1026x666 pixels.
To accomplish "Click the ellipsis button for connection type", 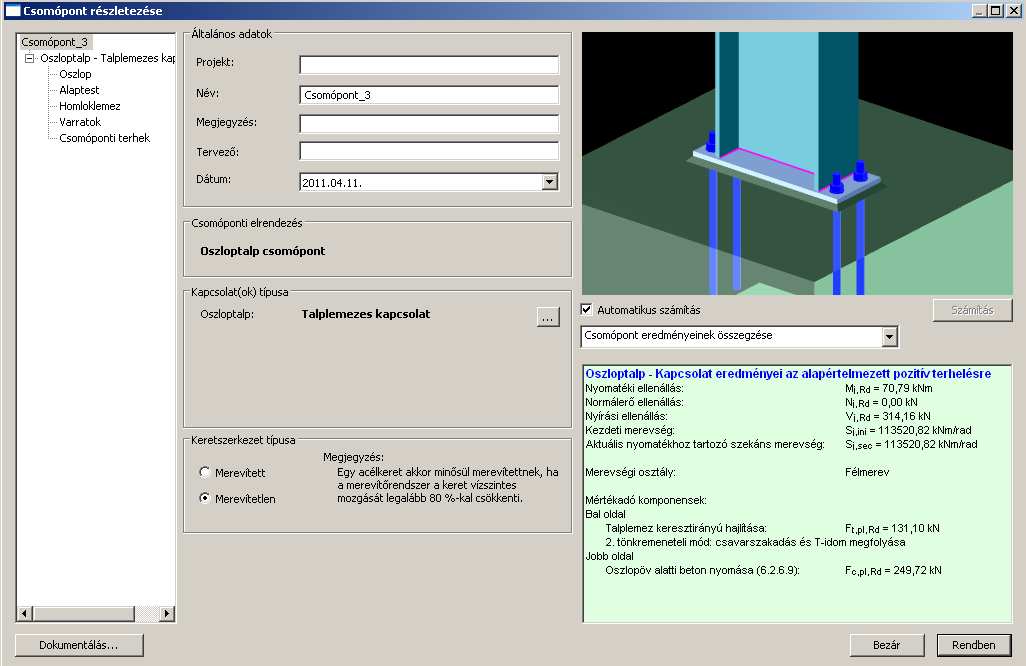I will tap(548, 317).
